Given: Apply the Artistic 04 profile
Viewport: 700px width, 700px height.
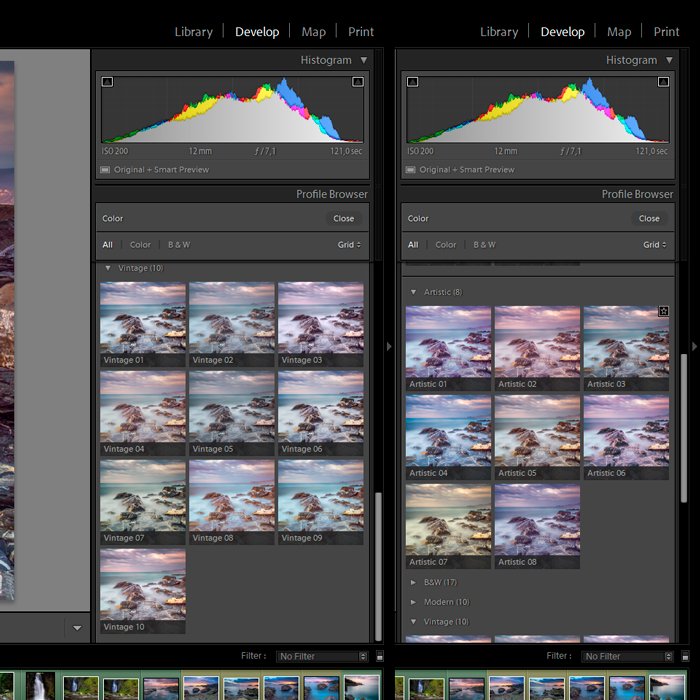Looking at the screenshot, I should (x=448, y=438).
